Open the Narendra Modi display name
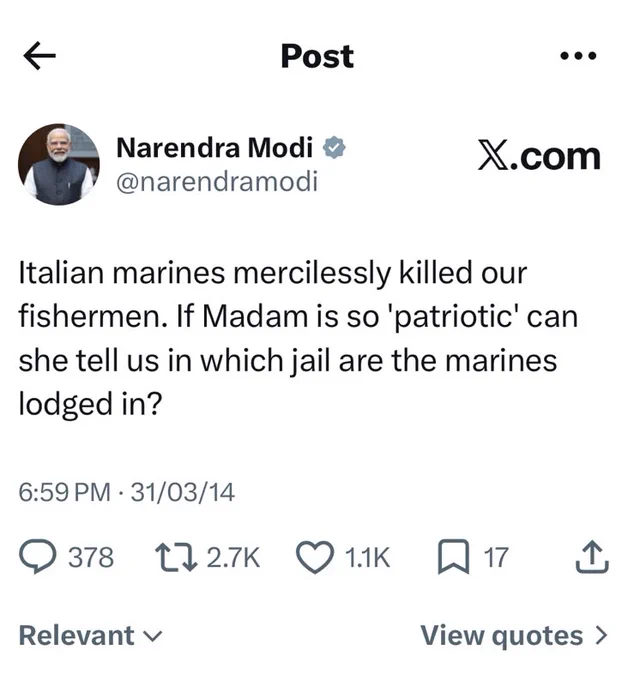 coord(214,147)
